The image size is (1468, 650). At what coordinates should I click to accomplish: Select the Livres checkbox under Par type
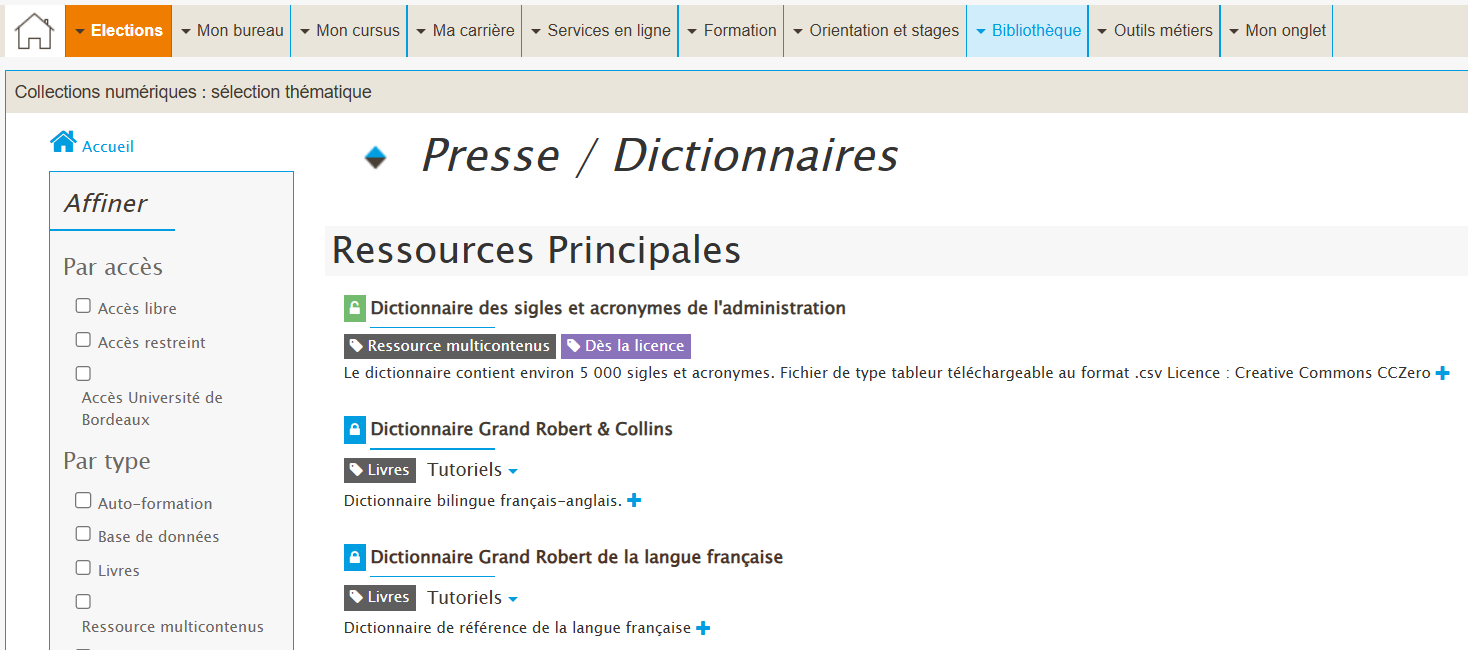(83, 568)
